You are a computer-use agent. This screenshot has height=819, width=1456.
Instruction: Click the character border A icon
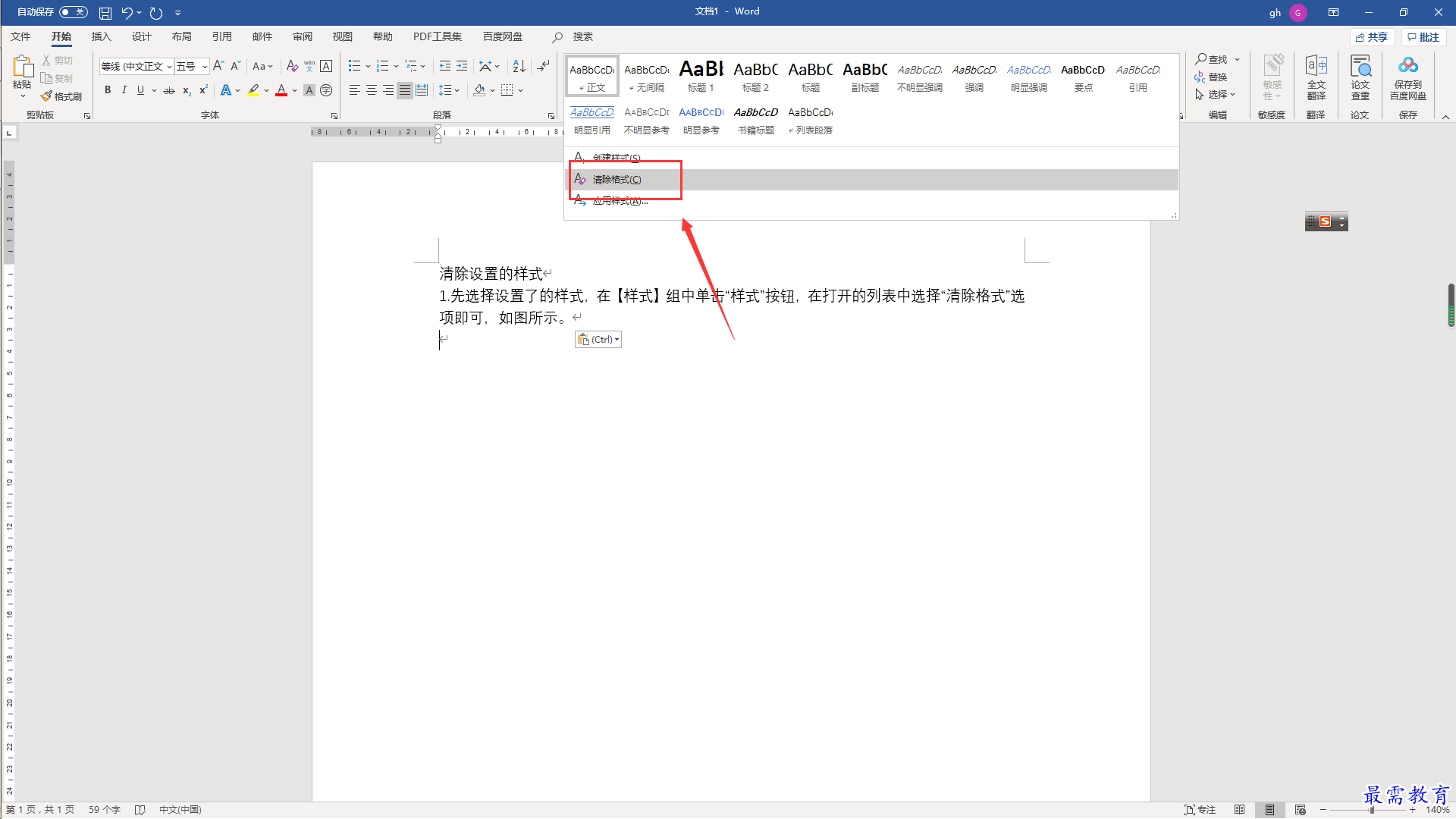(326, 66)
